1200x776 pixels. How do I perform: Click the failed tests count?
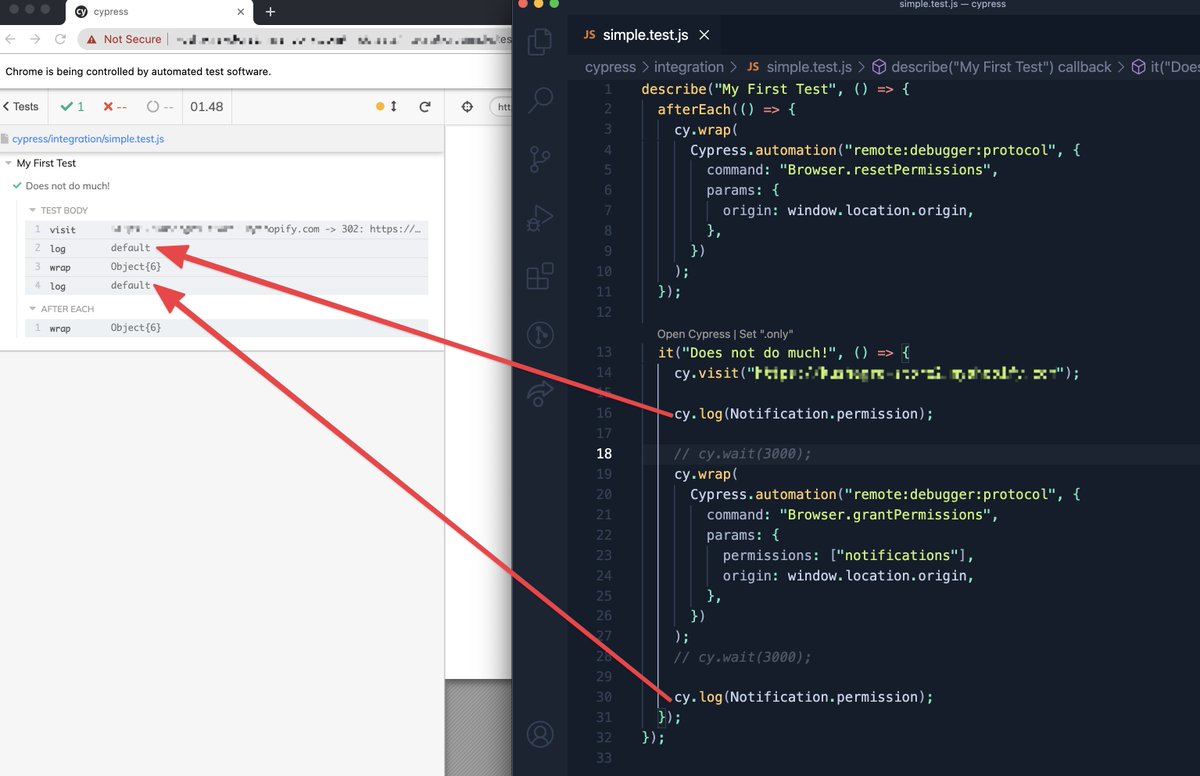click(x=116, y=106)
